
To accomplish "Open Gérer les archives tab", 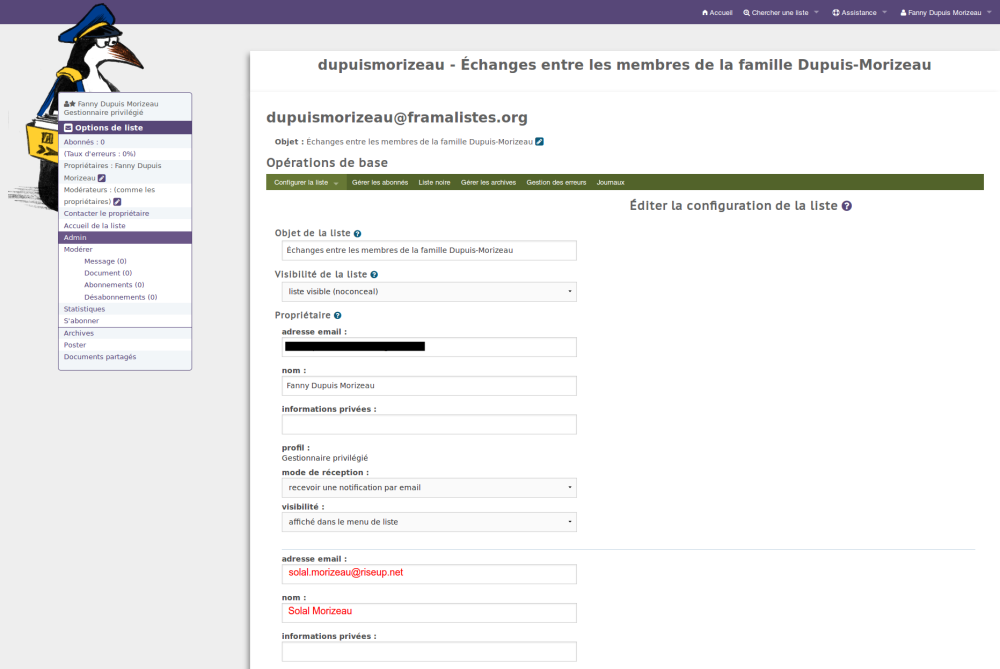I will 489,182.
